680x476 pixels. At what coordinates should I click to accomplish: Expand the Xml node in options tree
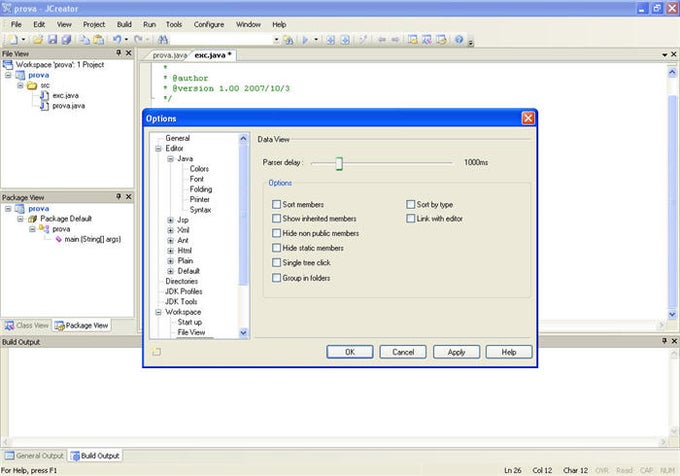click(x=170, y=229)
